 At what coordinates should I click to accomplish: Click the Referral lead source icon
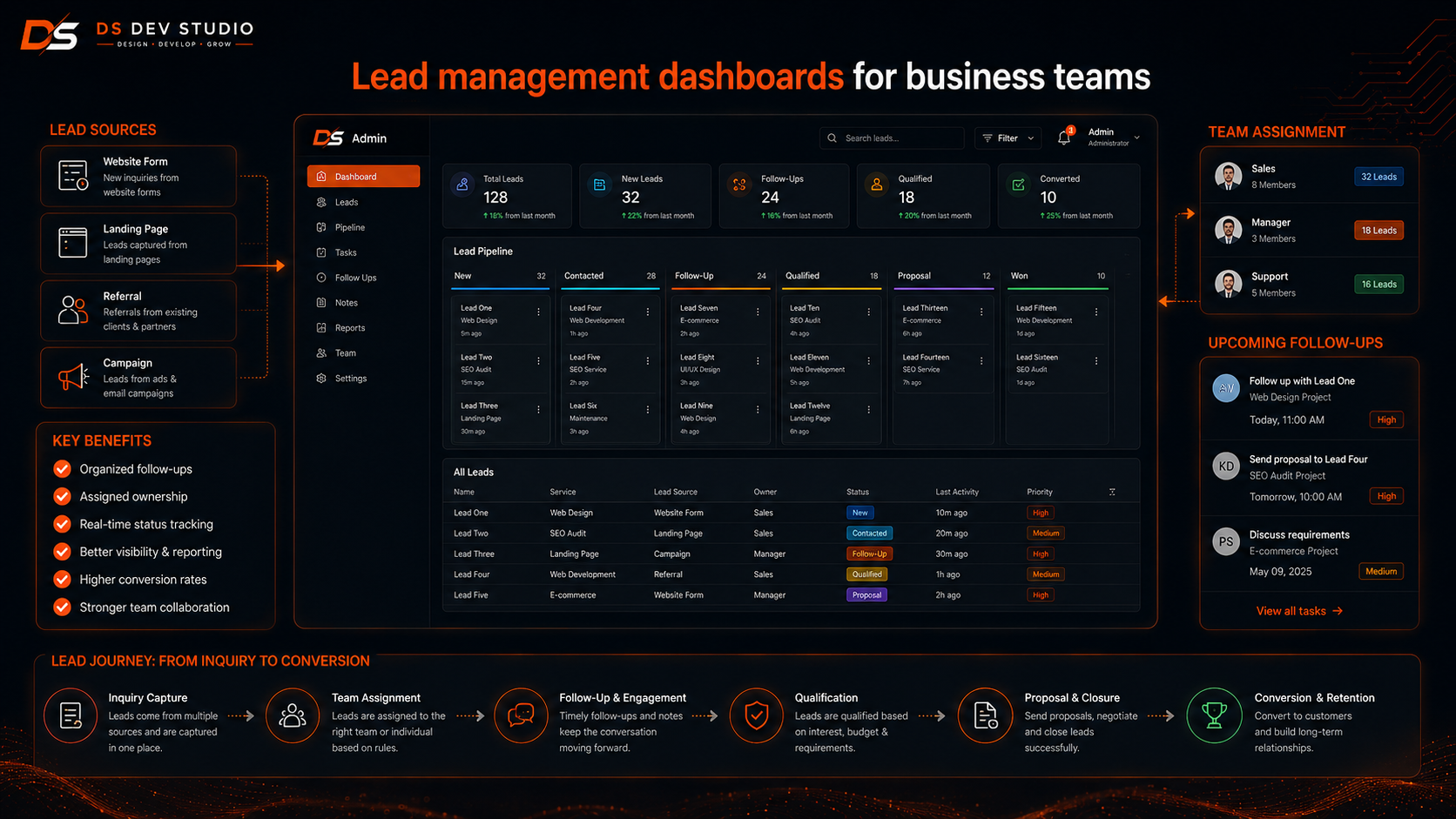(73, 310)
